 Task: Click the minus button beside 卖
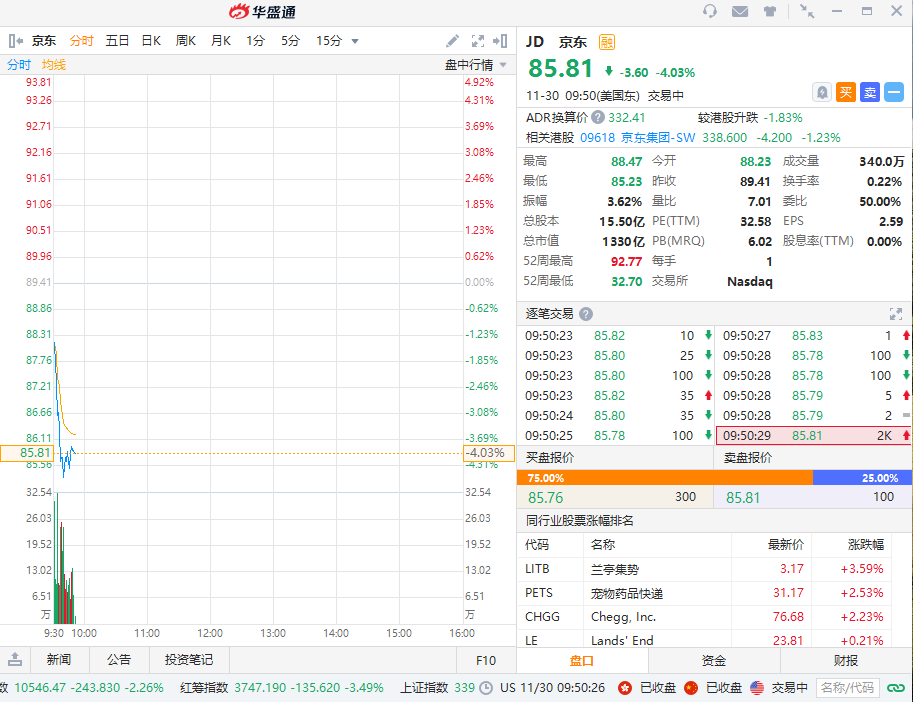[x=894, y=92]
